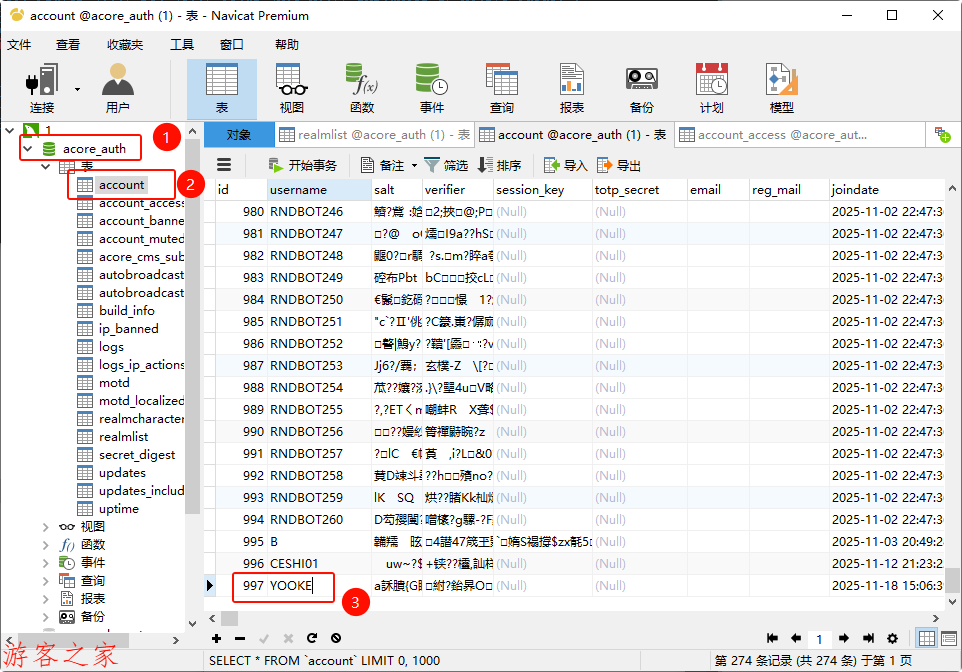Toggle the 筛选 (Filter) button
The height and width of the screenshot is (672, 962).
click(x=446, y=165)
